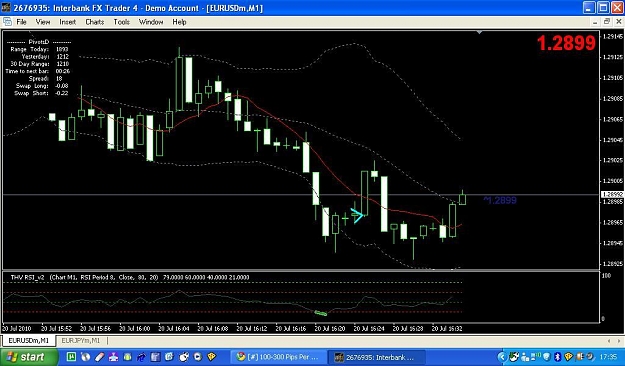Open the Charts menu

click(x=94, y=22)
